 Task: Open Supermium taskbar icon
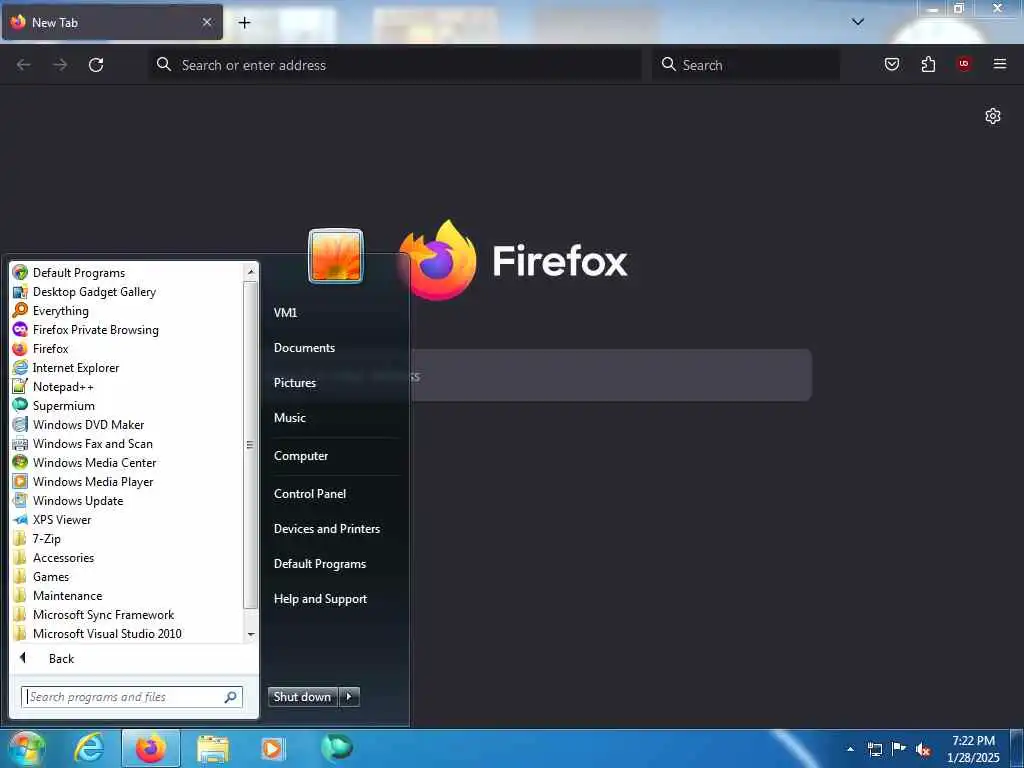(337, 747)
